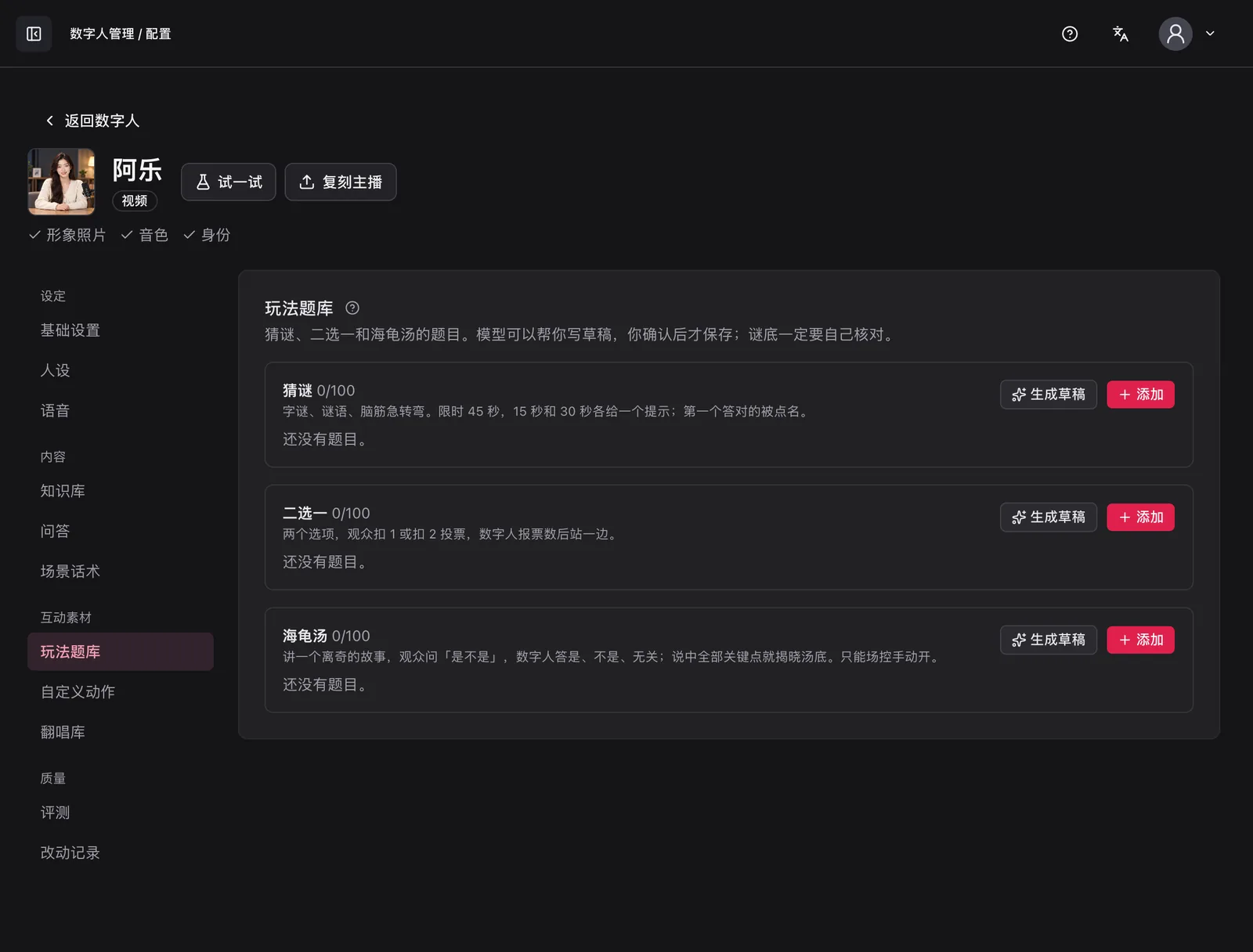Image resolution: width=1253 pixels, height=952 pixels.
Task: Generate draft for 二选一 section
Action: [x=1049, y=517]
